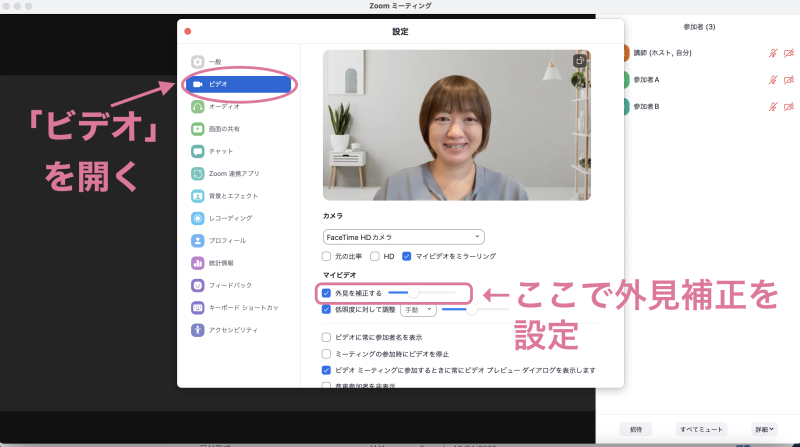This screenshot has height=447, width=800.
Task: Open the 背景とエフェクト icon
Action: [197, 196]
